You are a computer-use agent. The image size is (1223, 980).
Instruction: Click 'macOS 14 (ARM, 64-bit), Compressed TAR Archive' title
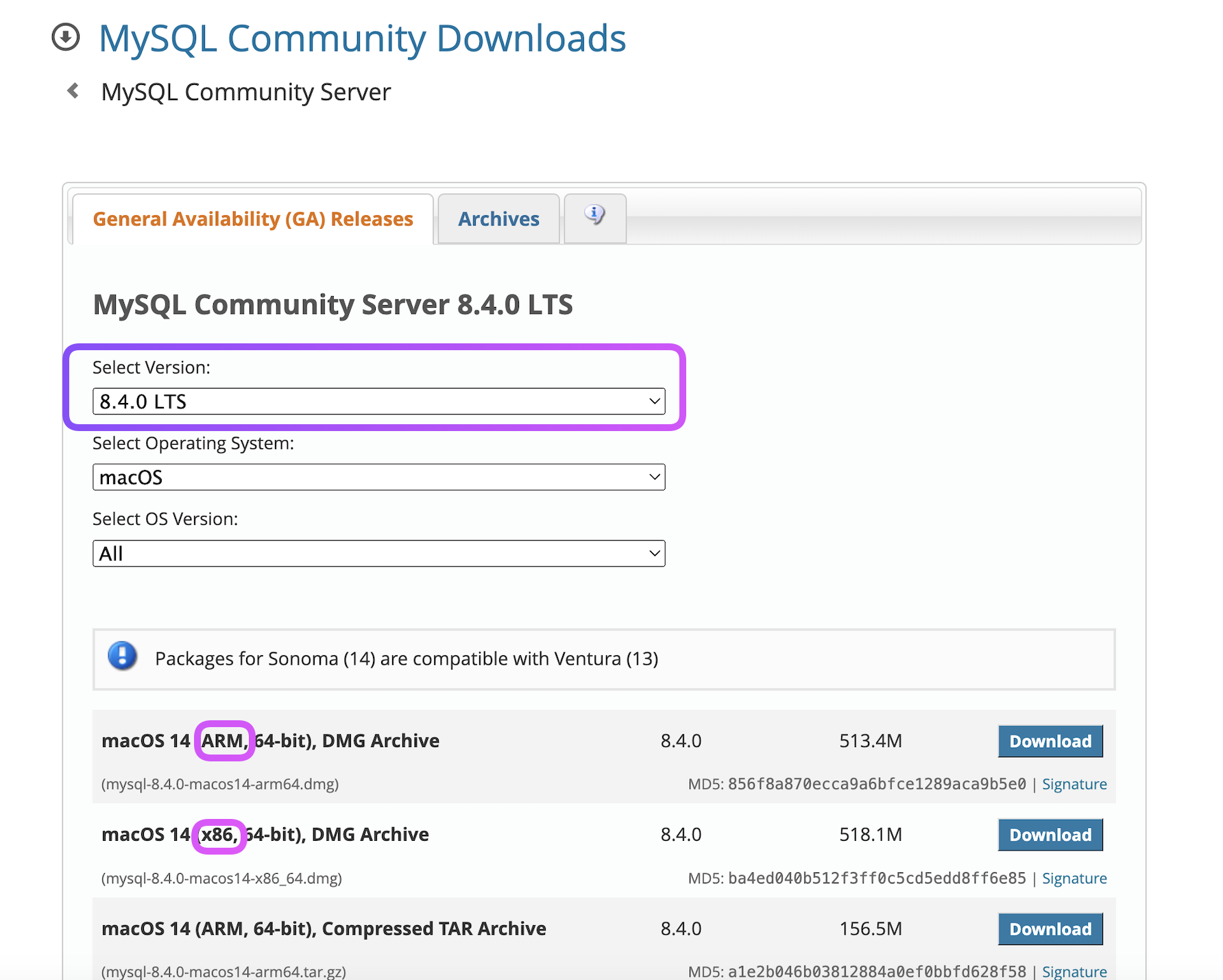click(x=324, y=929)
